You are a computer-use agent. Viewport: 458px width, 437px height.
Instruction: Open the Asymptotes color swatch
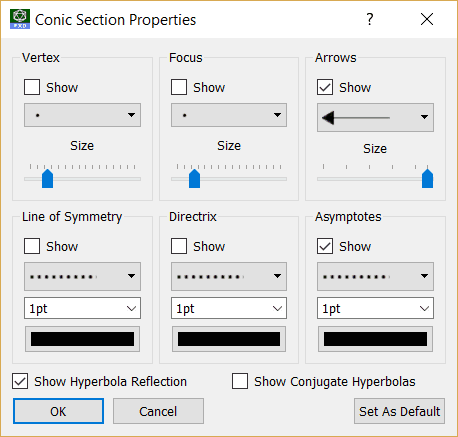375,339
